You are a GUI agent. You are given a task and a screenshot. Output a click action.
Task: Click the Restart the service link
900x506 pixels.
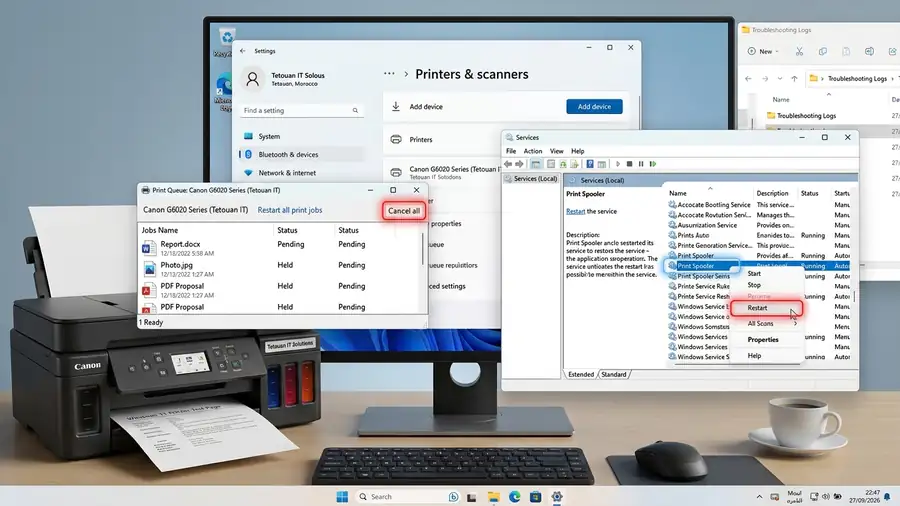click(576, 211)
